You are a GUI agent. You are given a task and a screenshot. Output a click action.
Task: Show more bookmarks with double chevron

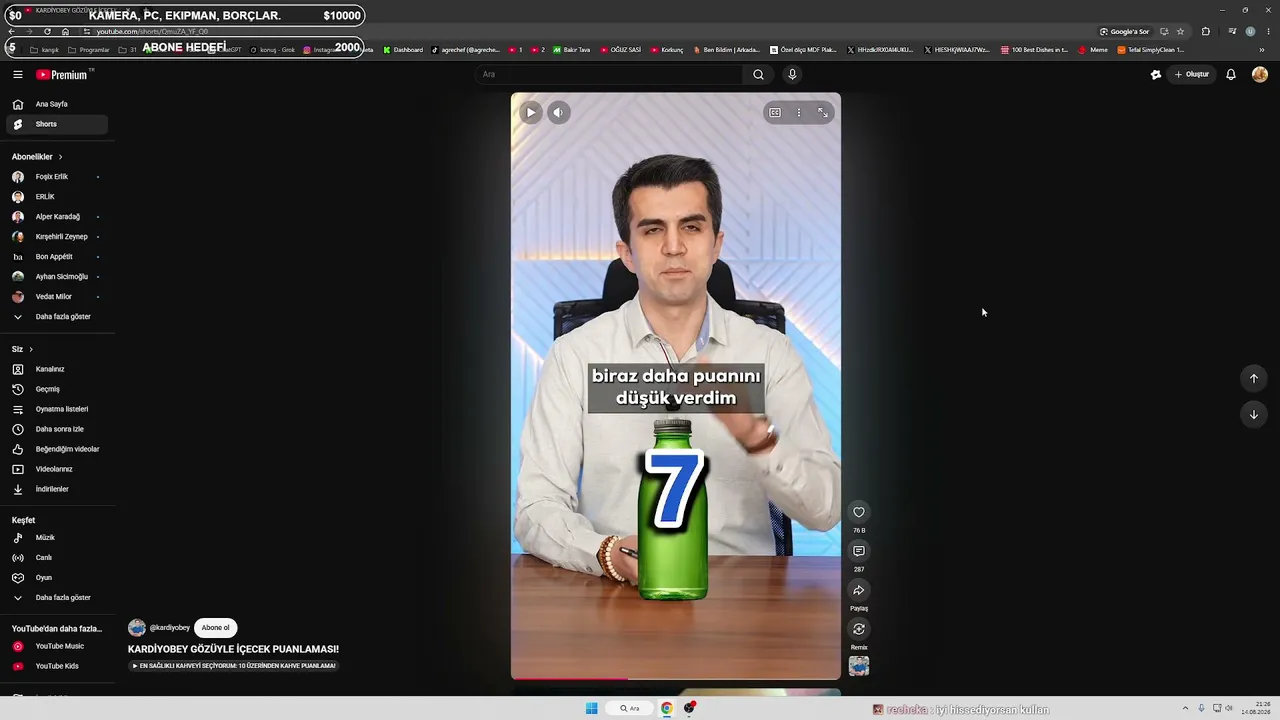(x=1262, y=50)
